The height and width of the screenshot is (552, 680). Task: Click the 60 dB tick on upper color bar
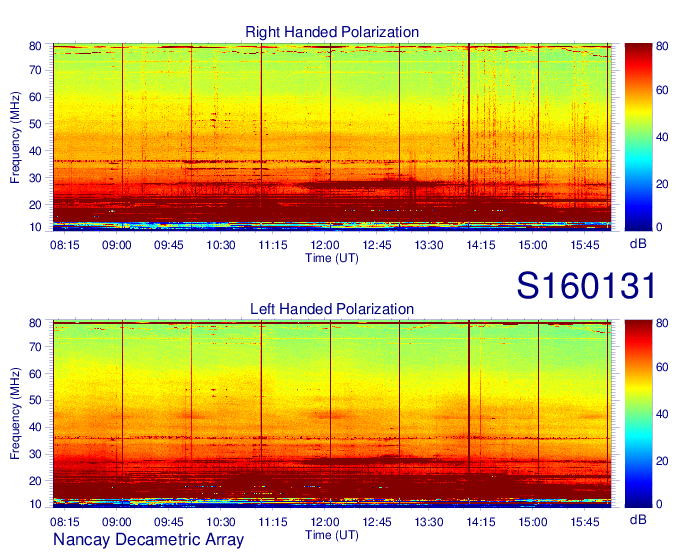pos(662,90)
